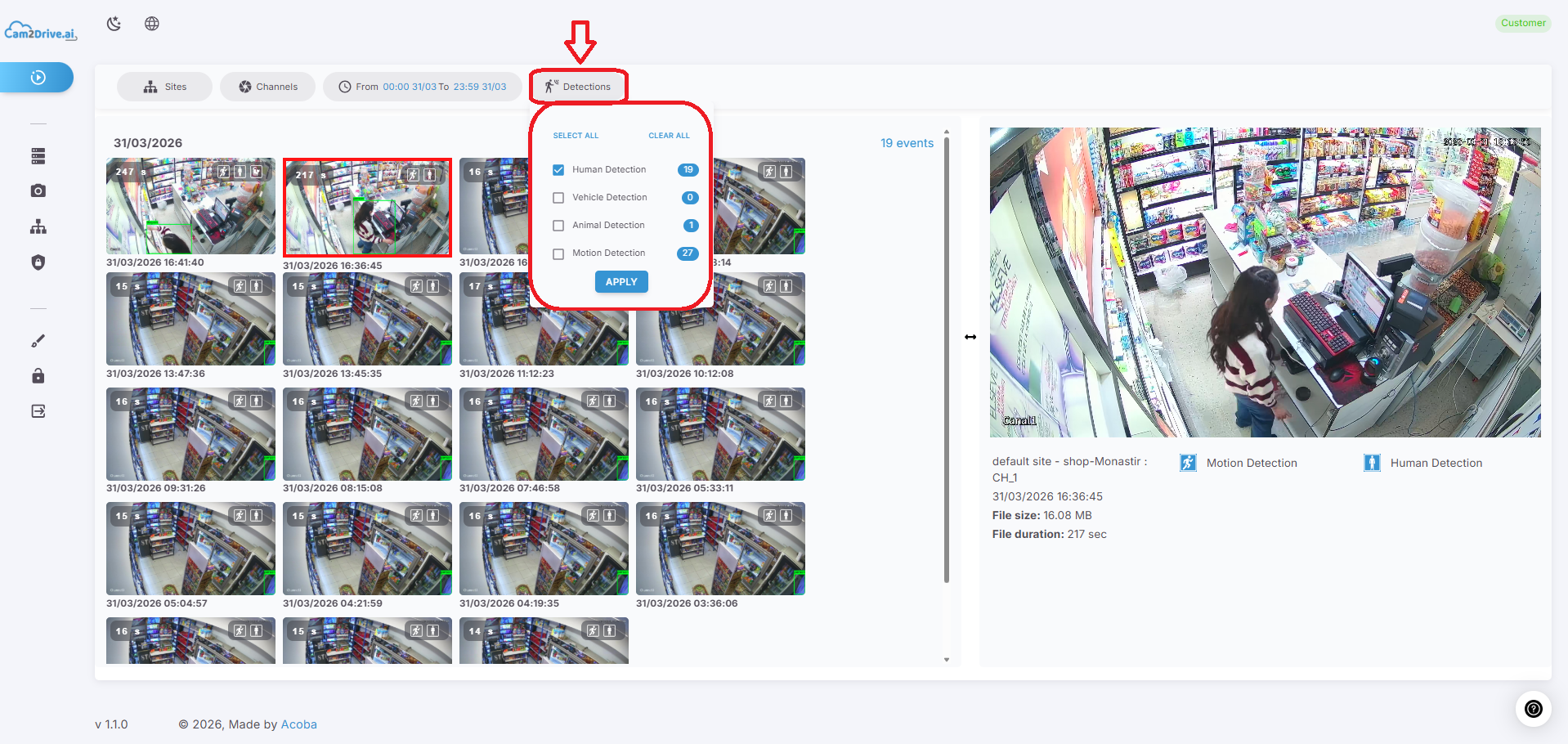
Task: Open the date range From/To picker
Action: click(422, 87)
